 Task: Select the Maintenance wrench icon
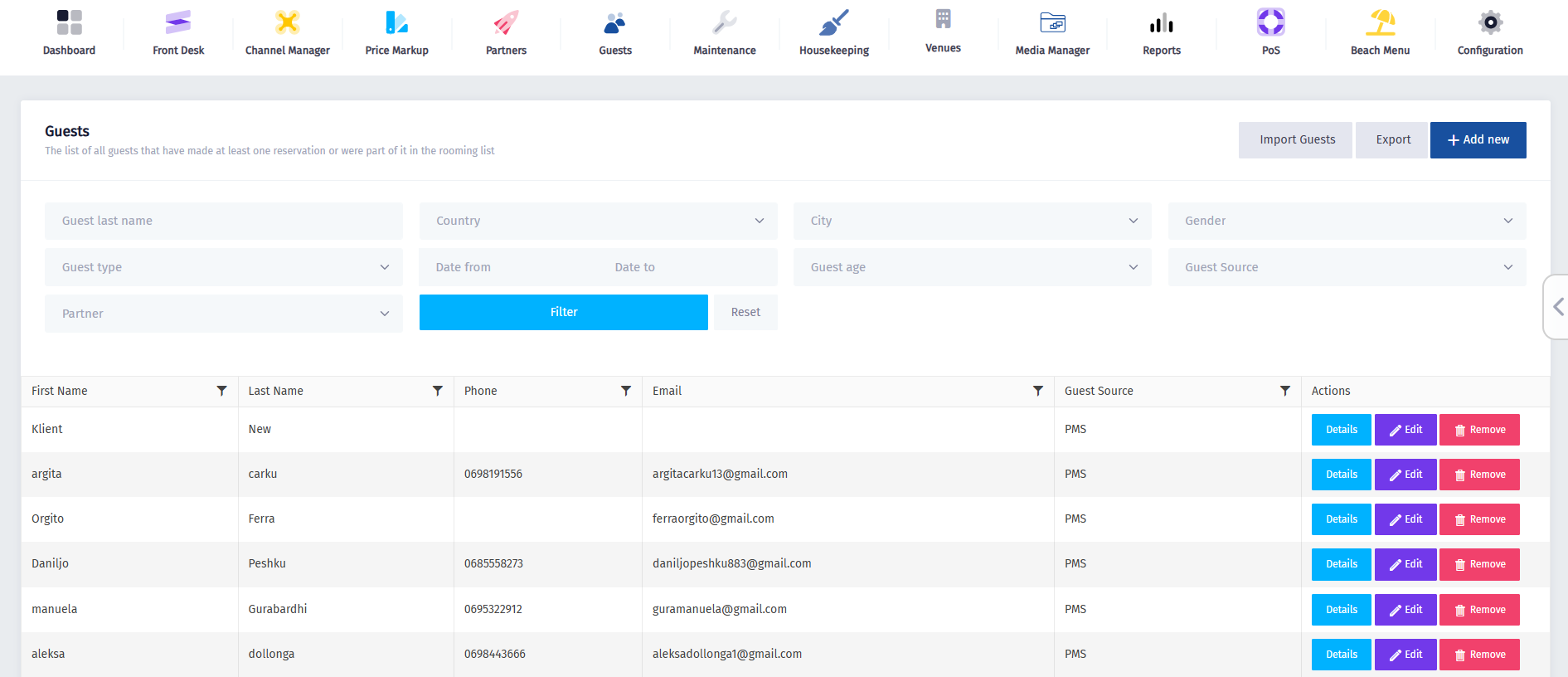(724, 22)
